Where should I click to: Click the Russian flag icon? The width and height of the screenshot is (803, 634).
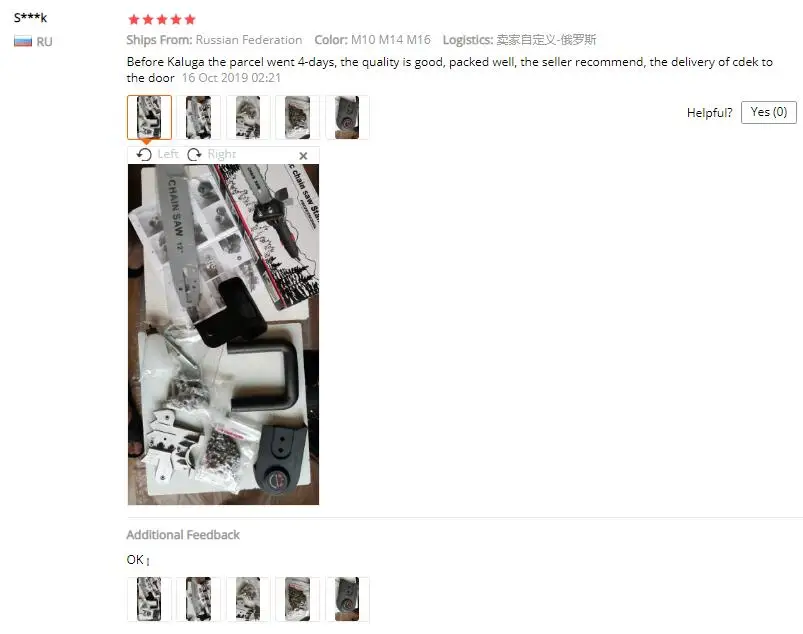[23, 41]
